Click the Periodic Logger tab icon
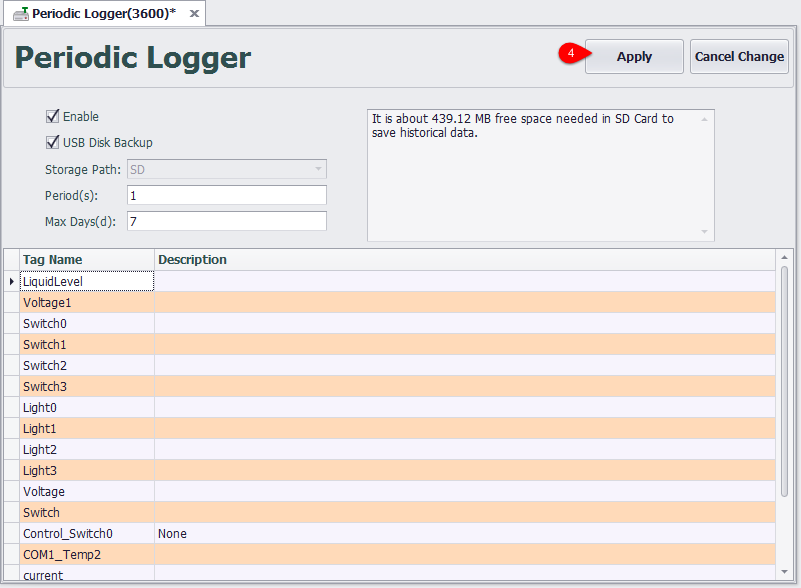801x588 pixels. (20, 14)
